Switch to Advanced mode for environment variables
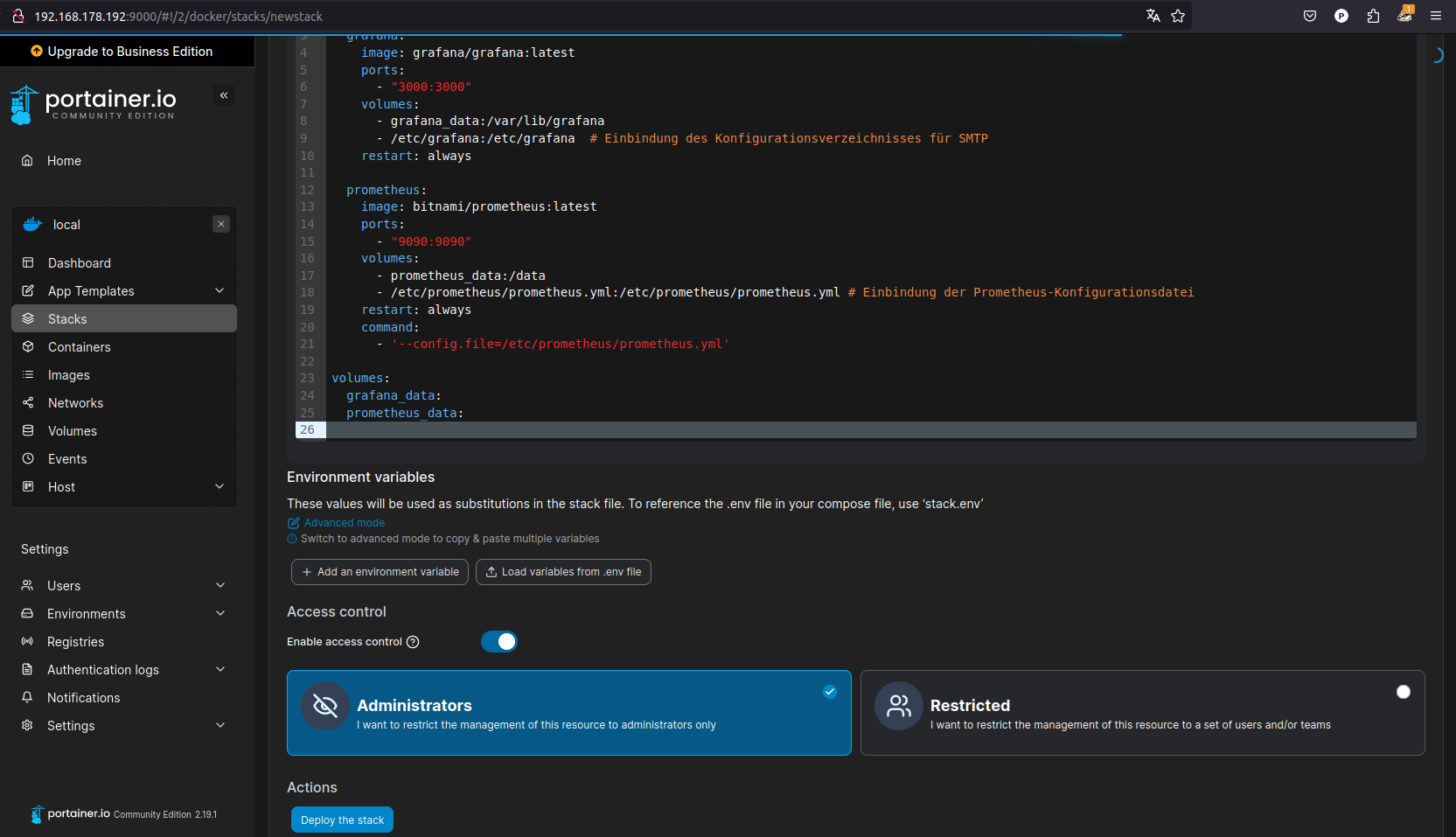1456x837 pixels. point(344,523)
